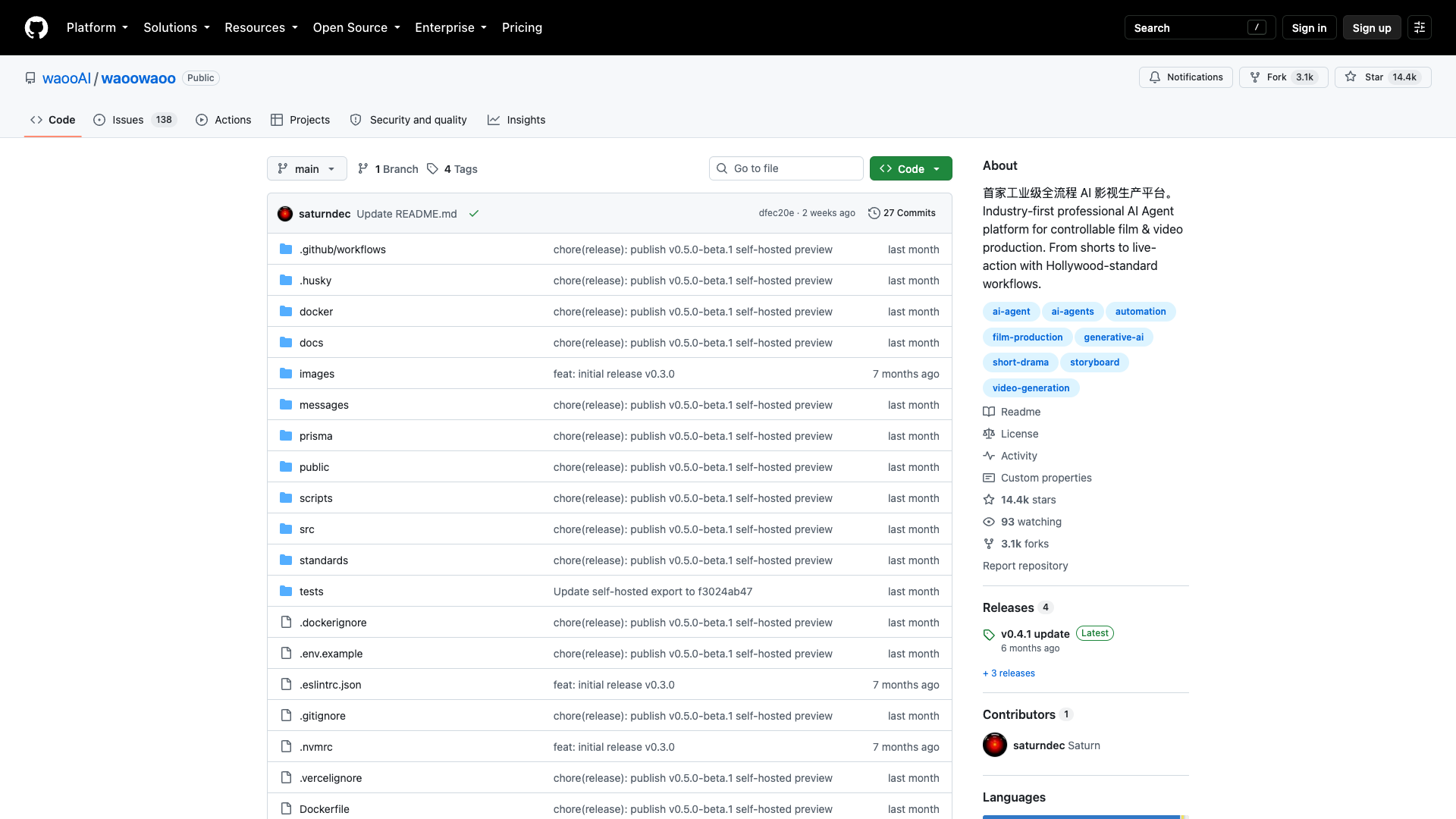Click the green check commit status icon
The width and height of the screenshot is (1456, 819).
[474, 214]
